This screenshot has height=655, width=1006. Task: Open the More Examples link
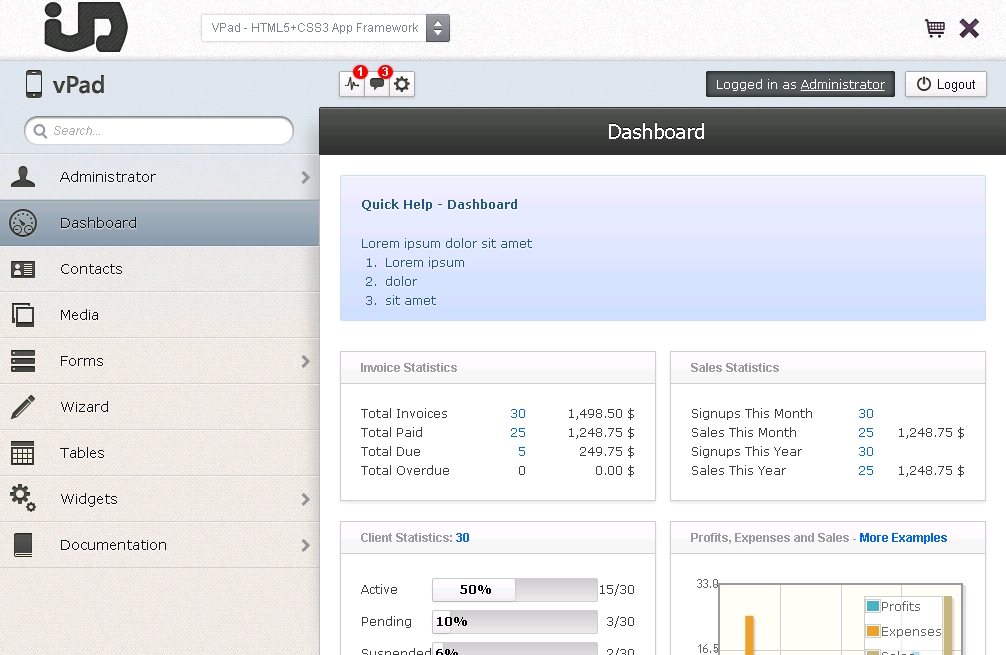click(x=903, y=538)
